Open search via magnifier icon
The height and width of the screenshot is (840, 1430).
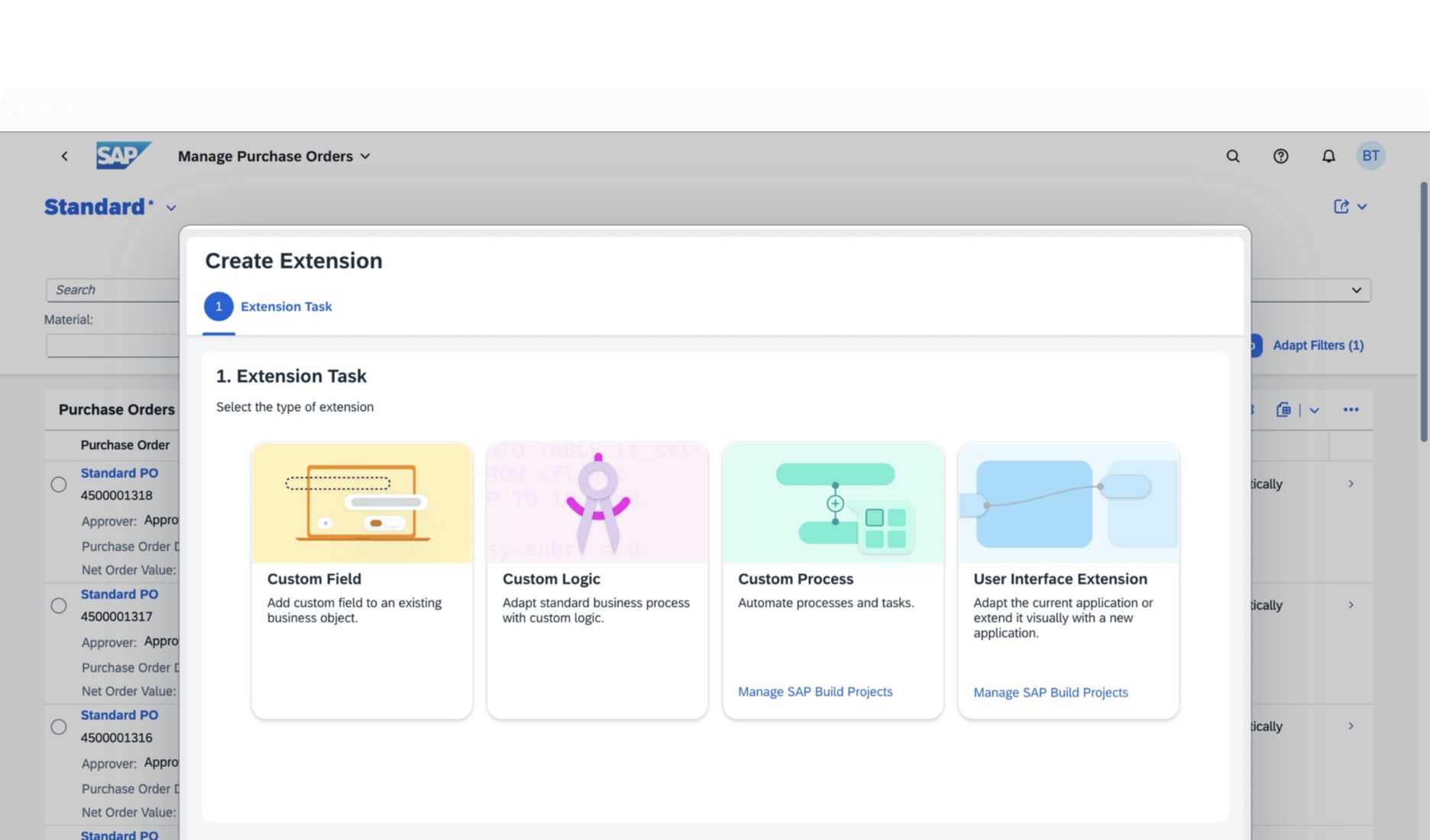tap(1233, 156)
